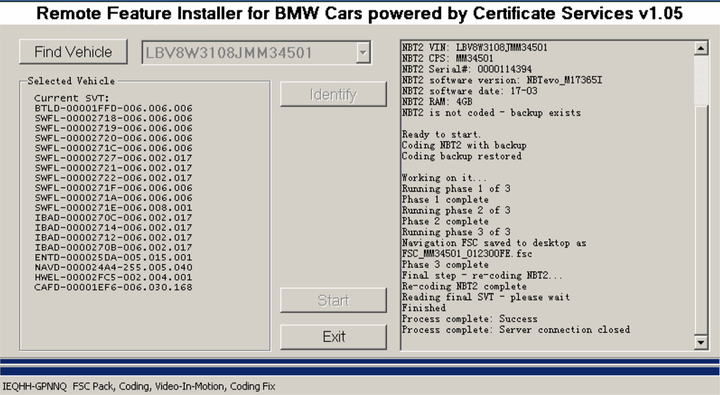Select the IBAD-0000270C-006.002.017 line
Screen dimensions: 720x395
coord(113,218)
